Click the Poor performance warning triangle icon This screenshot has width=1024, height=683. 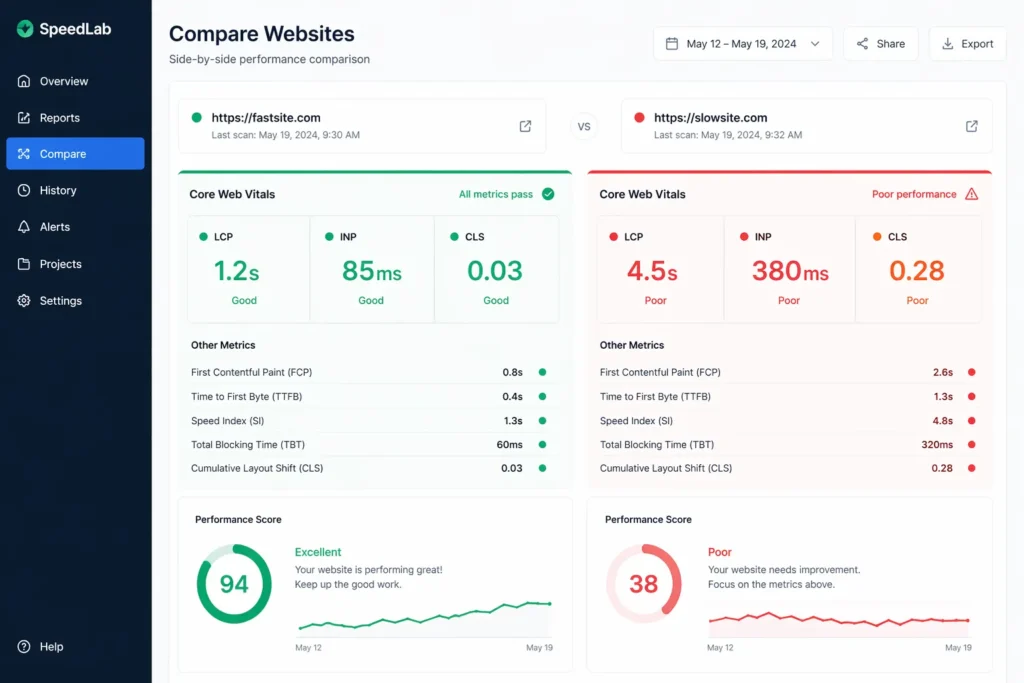tap(972, 194)
